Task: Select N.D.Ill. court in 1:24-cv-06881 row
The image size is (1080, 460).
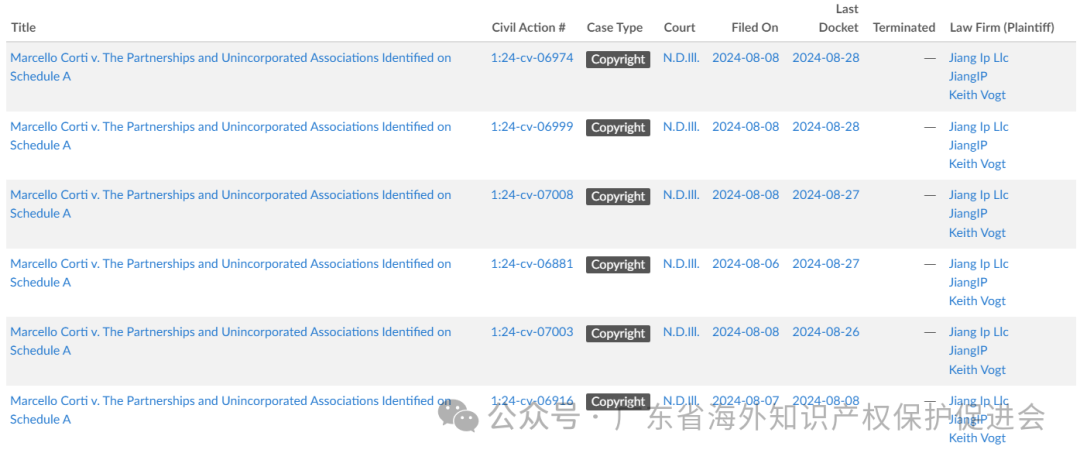Action: 681,264
